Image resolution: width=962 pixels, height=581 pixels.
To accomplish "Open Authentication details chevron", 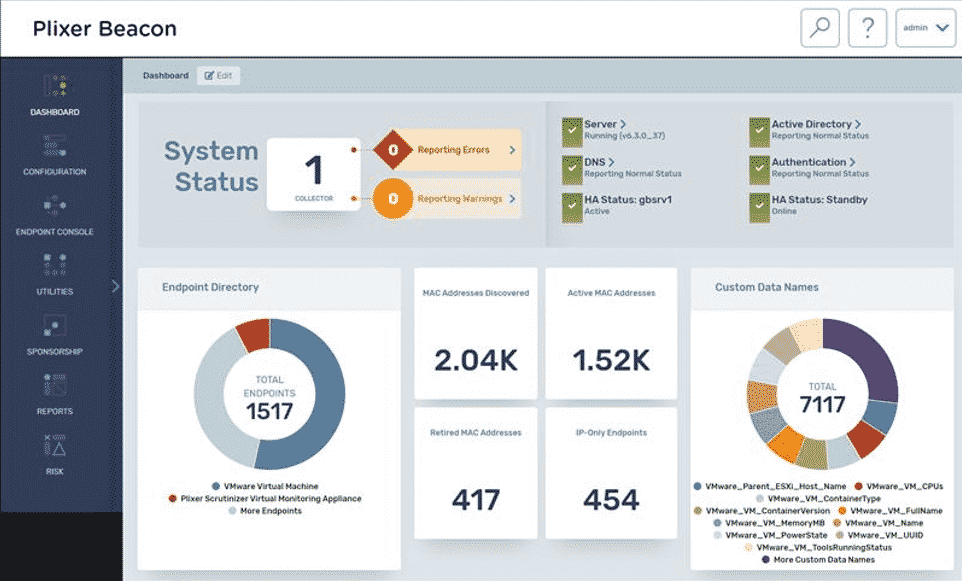I will pos(852,162).
